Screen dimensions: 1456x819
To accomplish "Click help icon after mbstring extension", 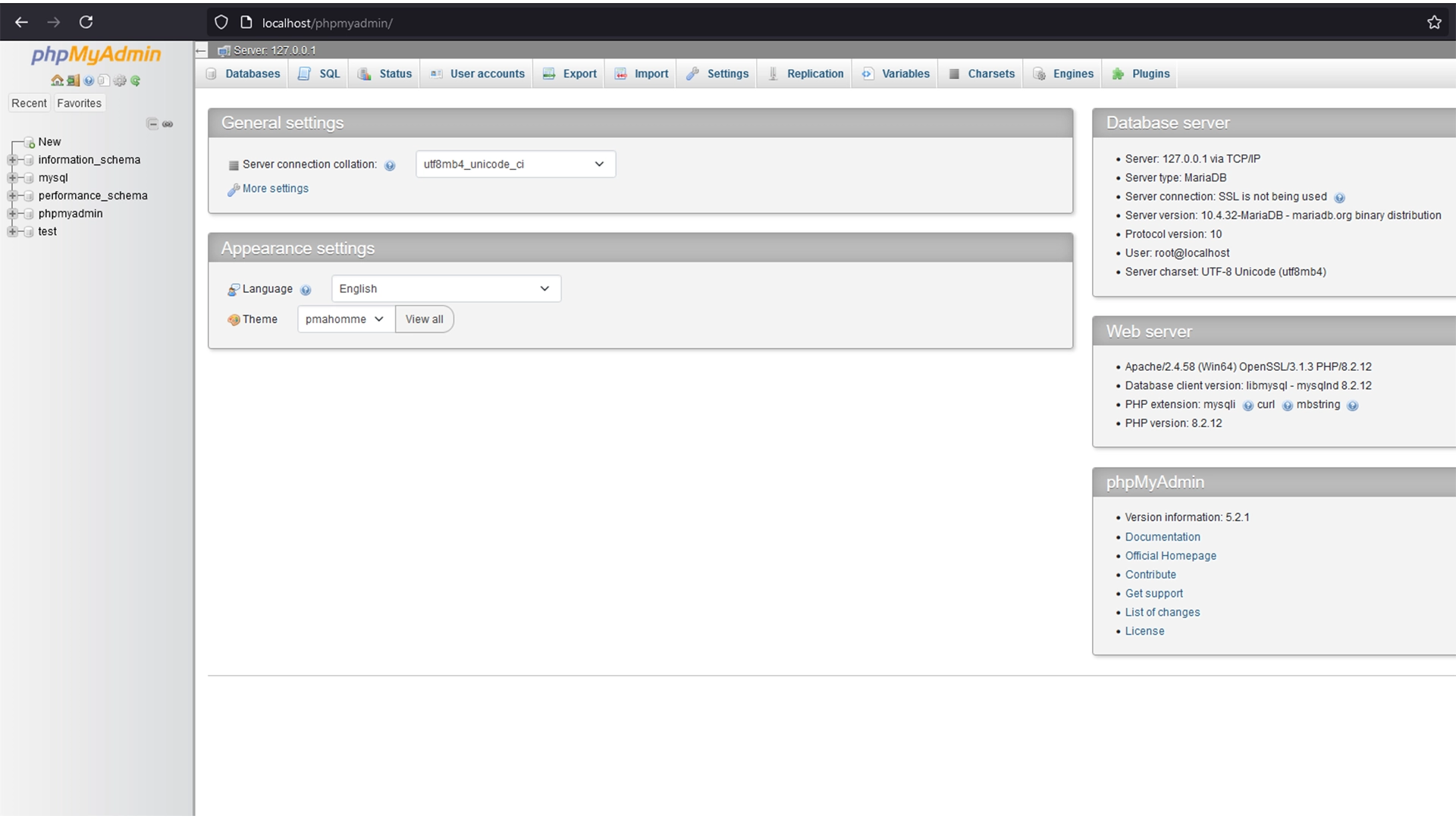I will coord(1353,406).
